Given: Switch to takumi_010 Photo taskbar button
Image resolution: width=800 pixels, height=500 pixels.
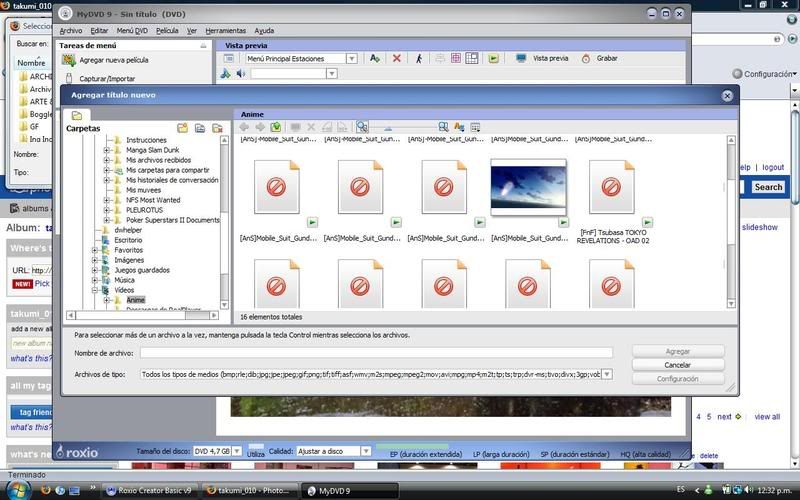Looking at the screenshot, I should pyautogui.click(x=248, y=490).
